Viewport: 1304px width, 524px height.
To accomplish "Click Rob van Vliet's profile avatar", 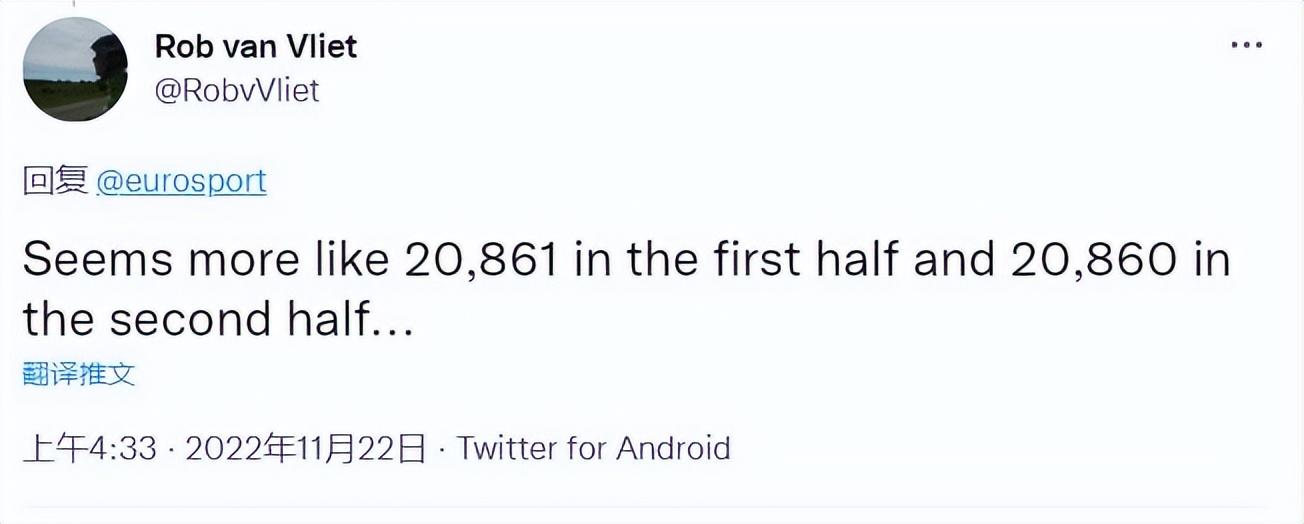I will pos(75,70).
